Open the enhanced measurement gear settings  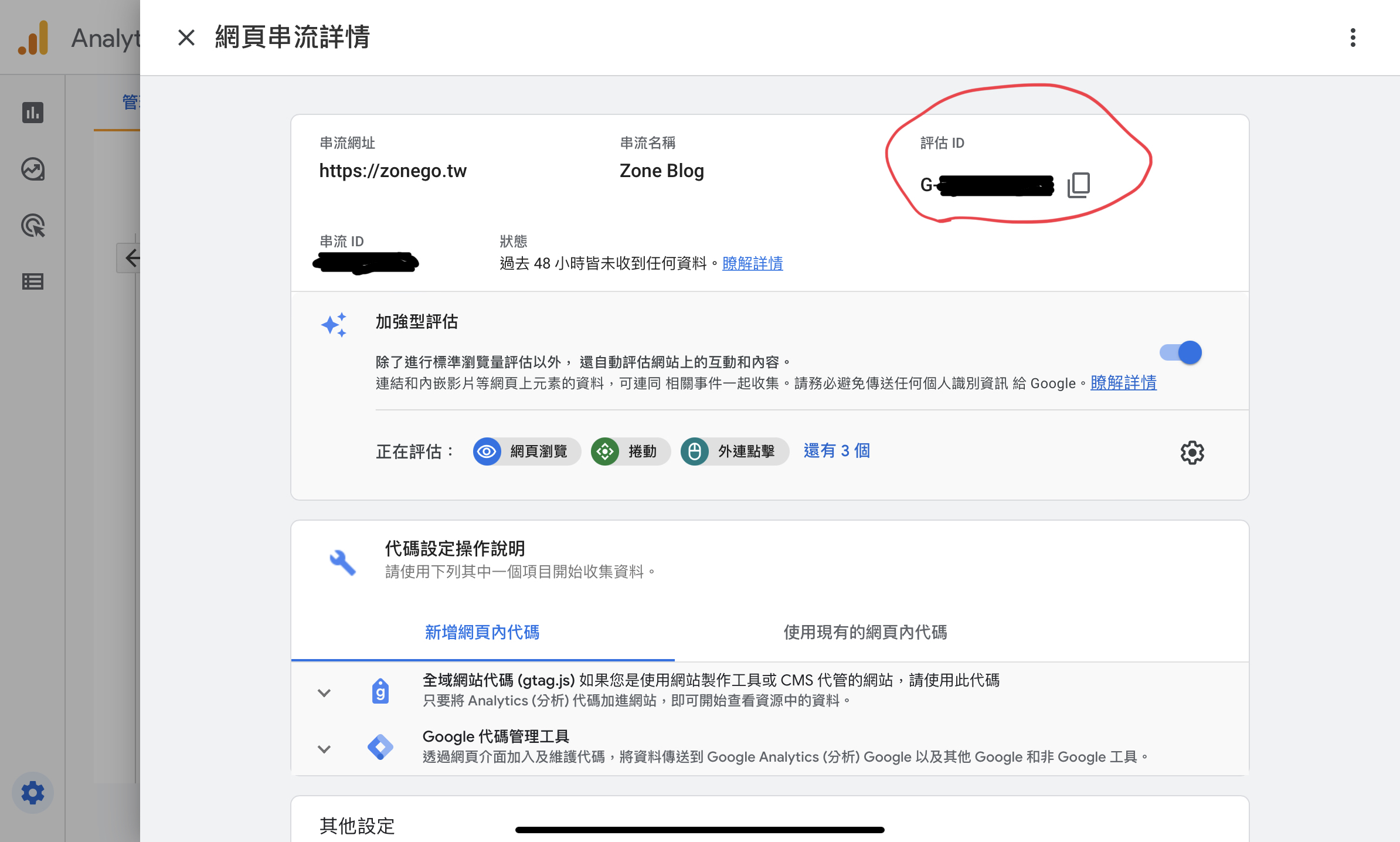1192,453
